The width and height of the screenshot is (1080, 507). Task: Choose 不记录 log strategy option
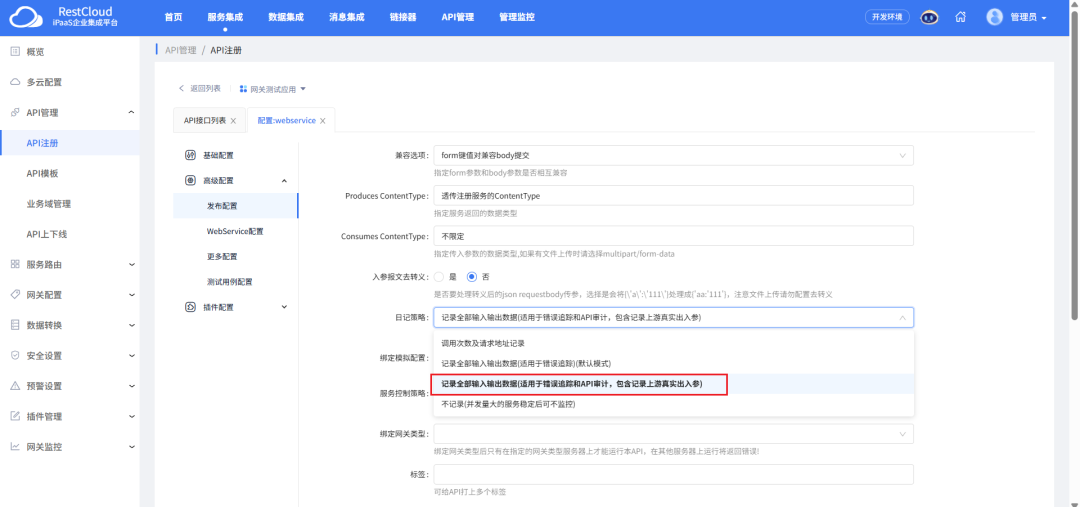coord(508,405)
